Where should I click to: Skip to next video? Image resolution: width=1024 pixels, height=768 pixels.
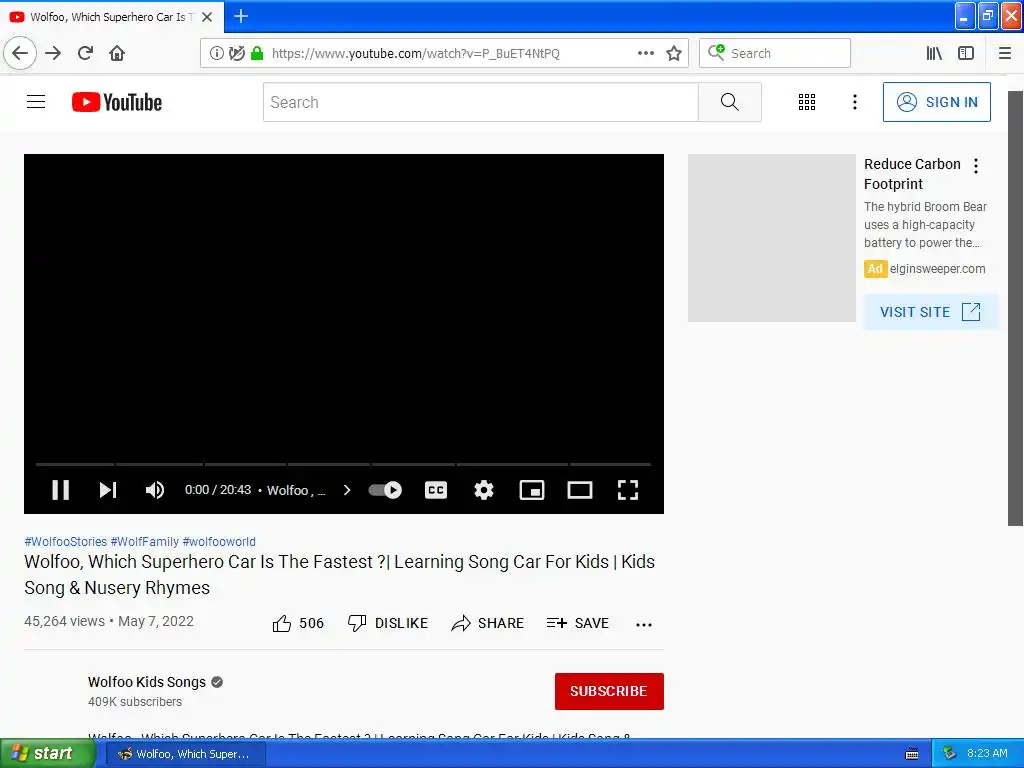pos(108,490)
